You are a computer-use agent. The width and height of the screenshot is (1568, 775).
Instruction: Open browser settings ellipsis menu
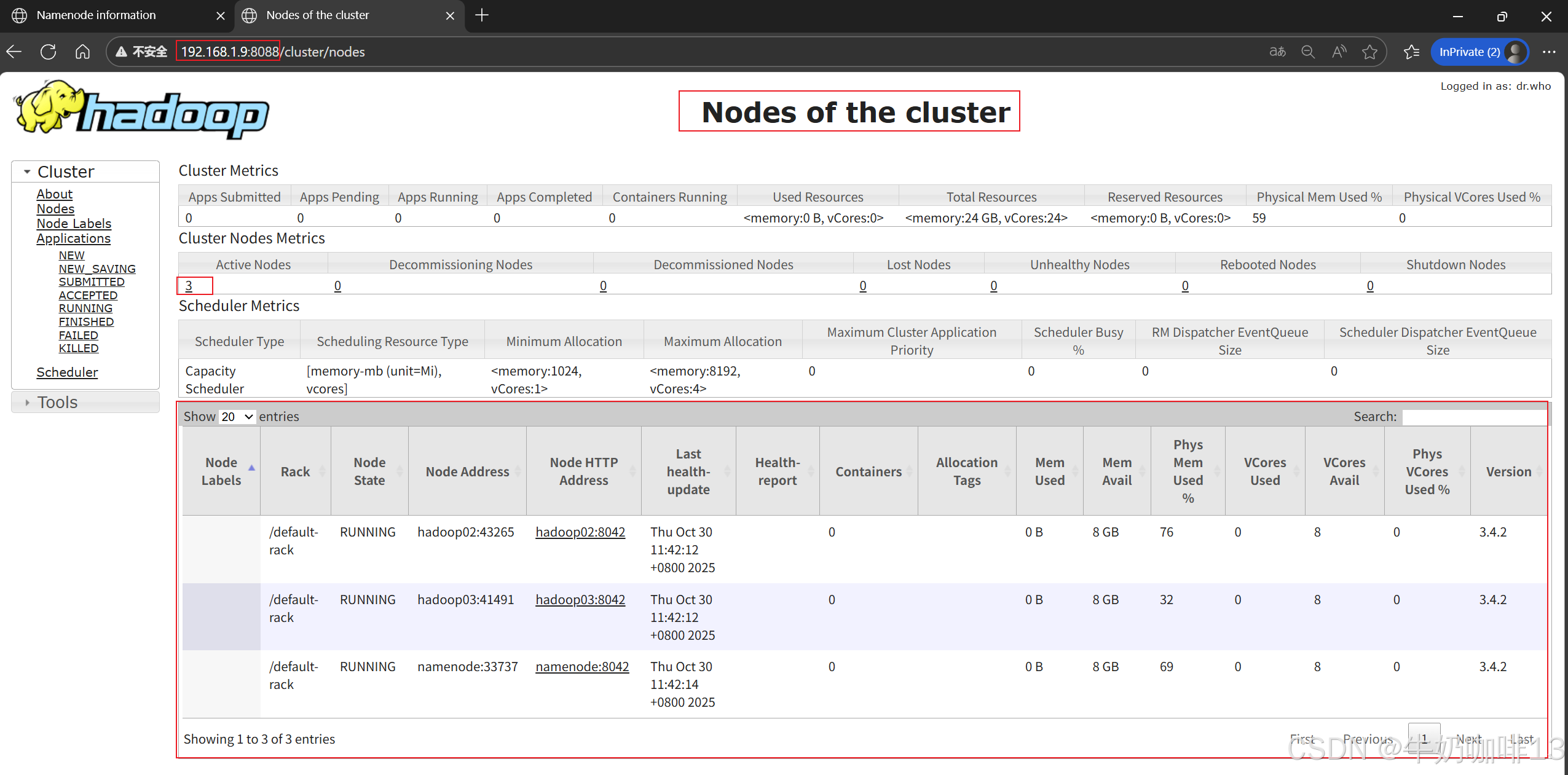1549,52
